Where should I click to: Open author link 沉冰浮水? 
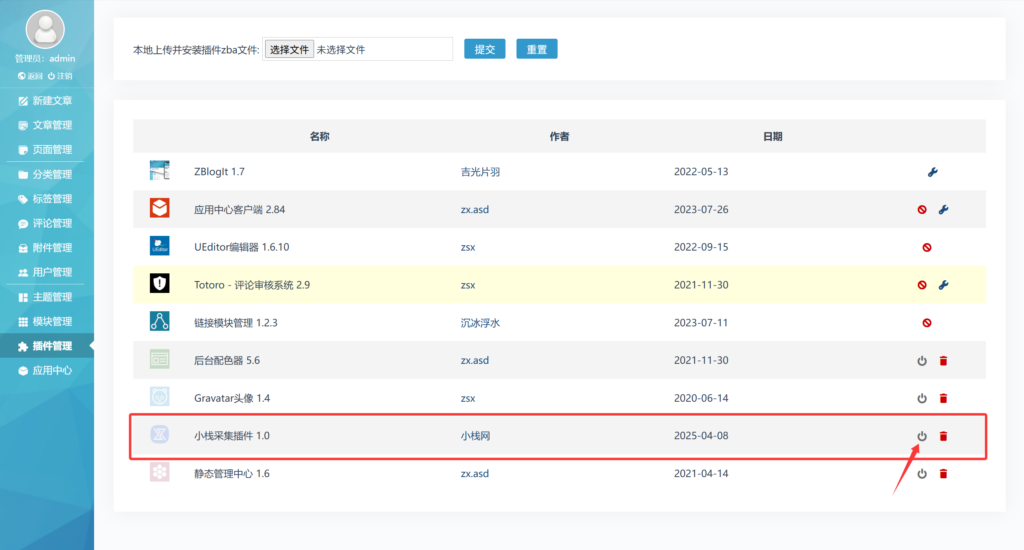click(480, 323)
